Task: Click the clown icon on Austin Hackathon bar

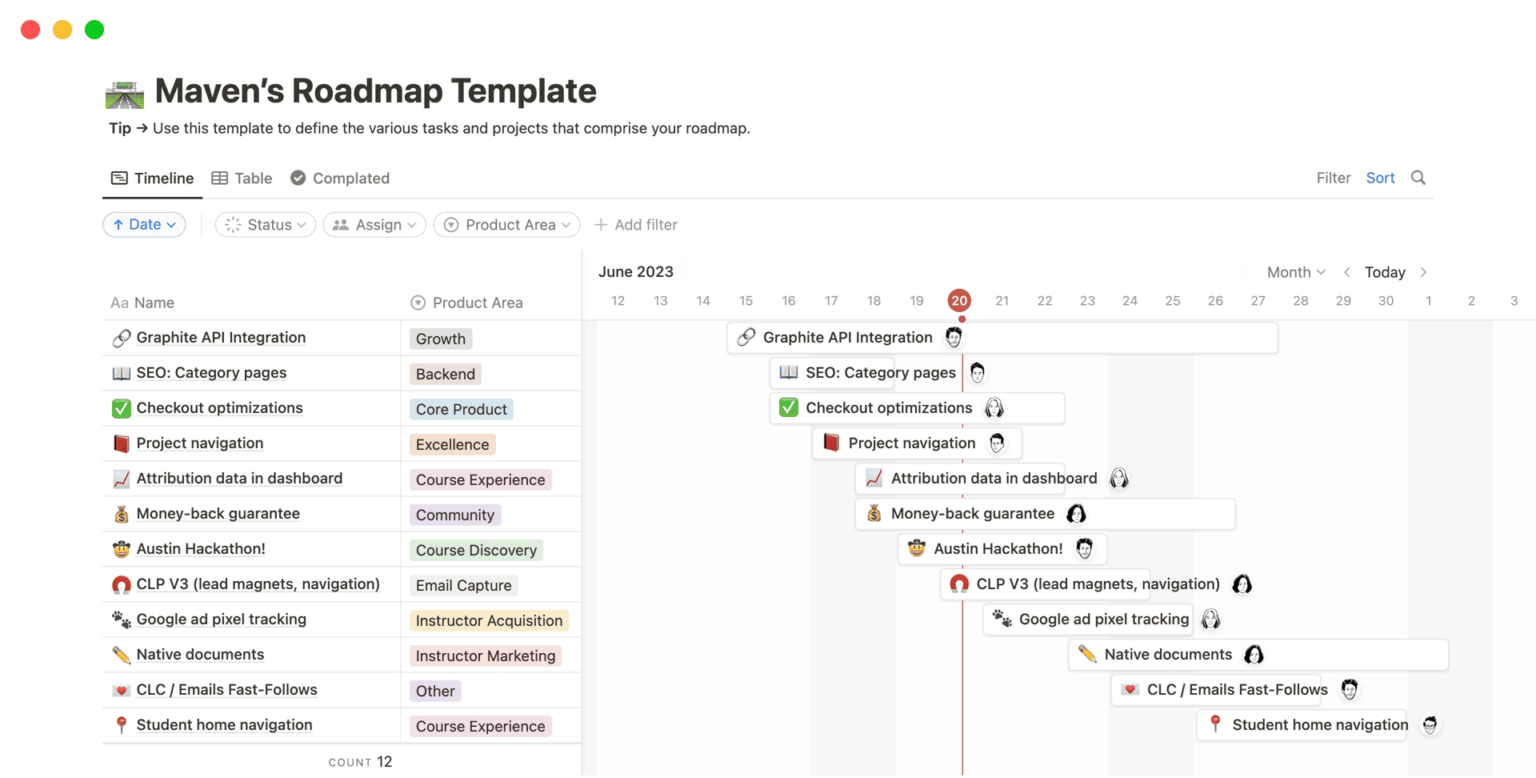Action: 916,548
